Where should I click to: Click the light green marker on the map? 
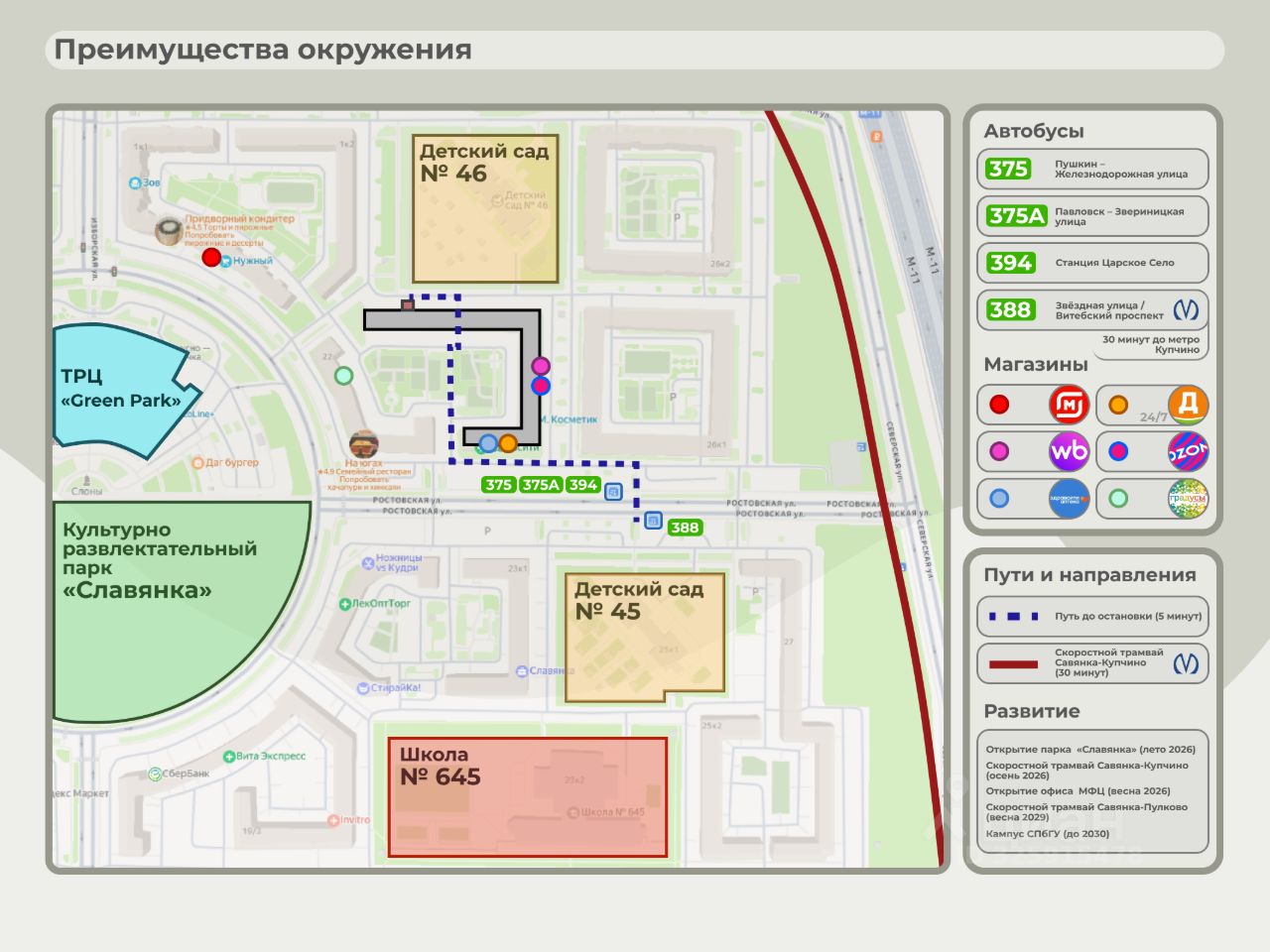(343, 376)
